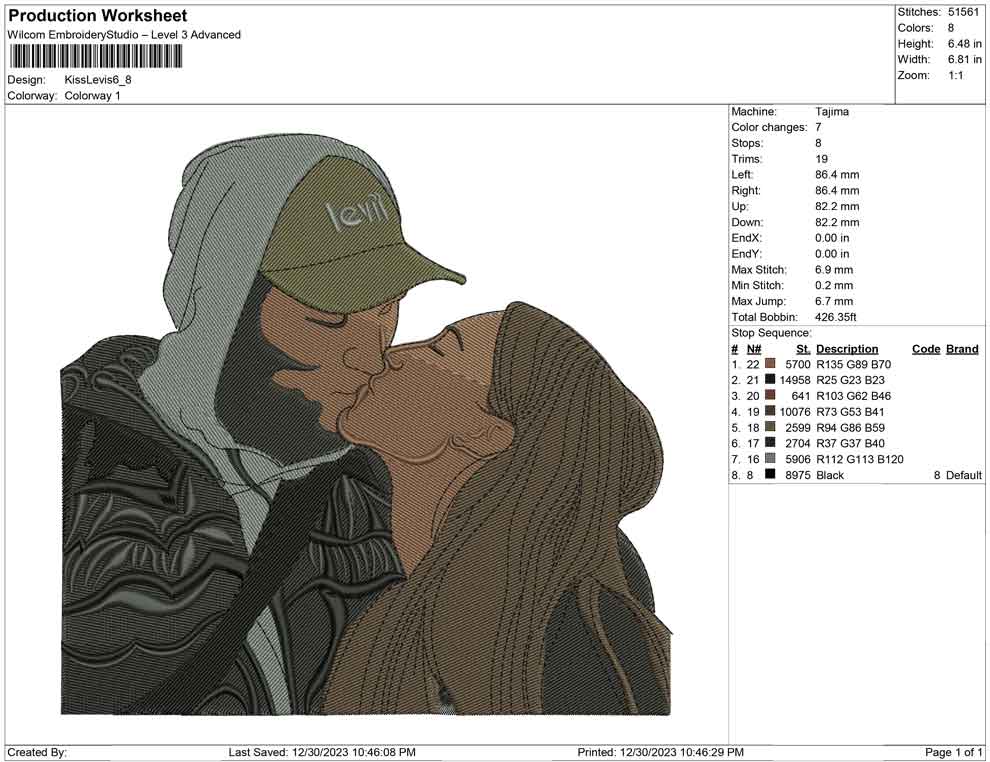Viewport: 990px width, 762px height.
Task: Click "Wilcom EmbroideryStudio – Level 3 Advanced" text
Action: click(124, 35)
